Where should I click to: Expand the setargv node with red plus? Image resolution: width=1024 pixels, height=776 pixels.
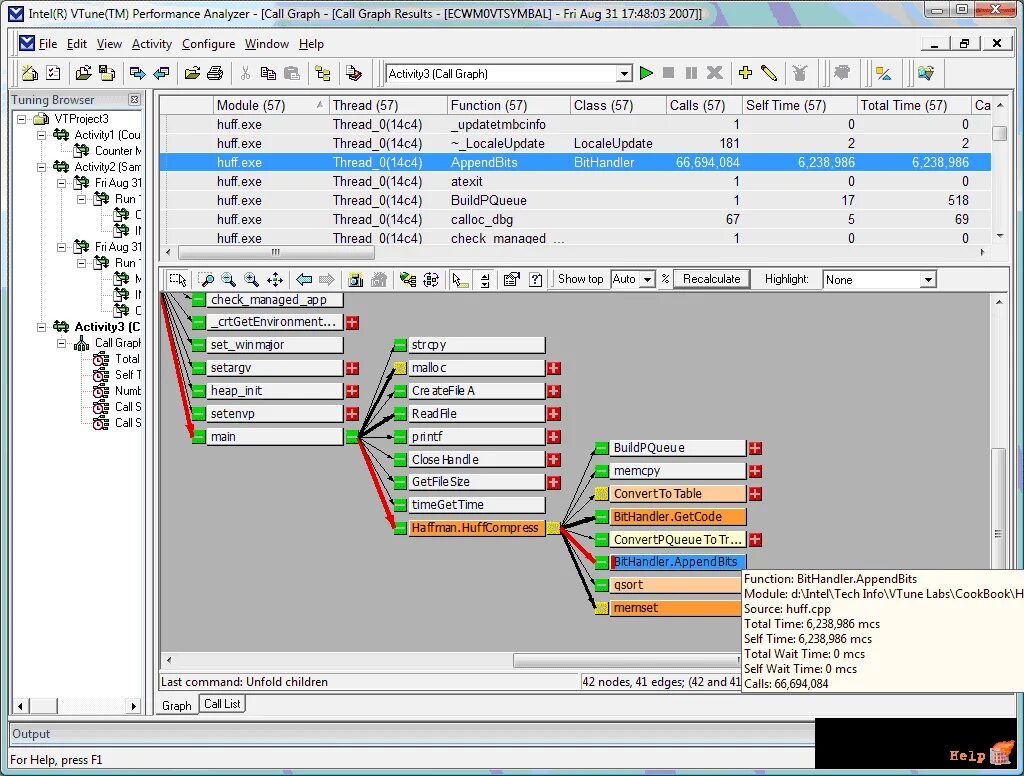click(352, 368)
